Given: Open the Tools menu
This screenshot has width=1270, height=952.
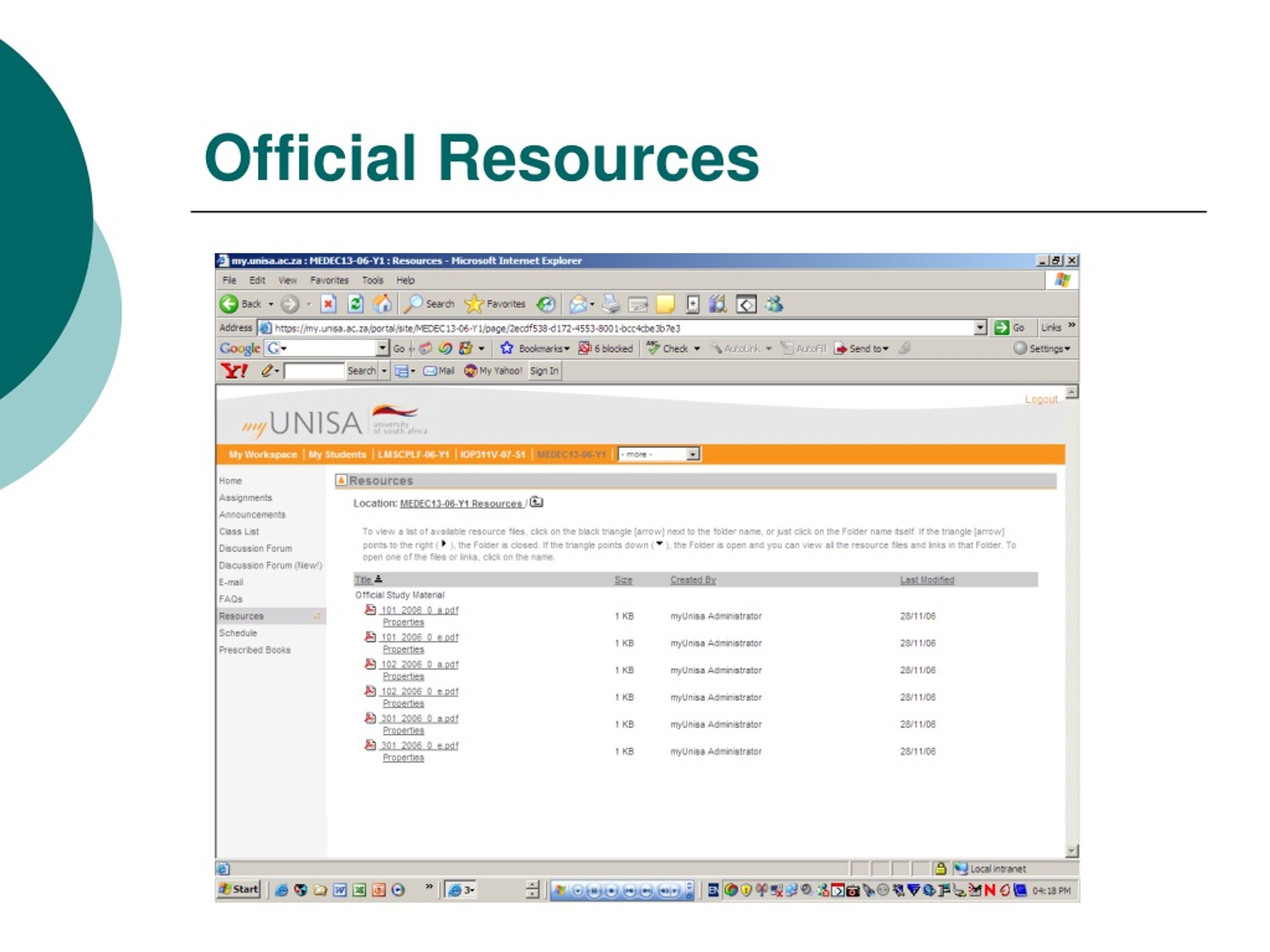Looking at the screenshot, I should 373,280.
